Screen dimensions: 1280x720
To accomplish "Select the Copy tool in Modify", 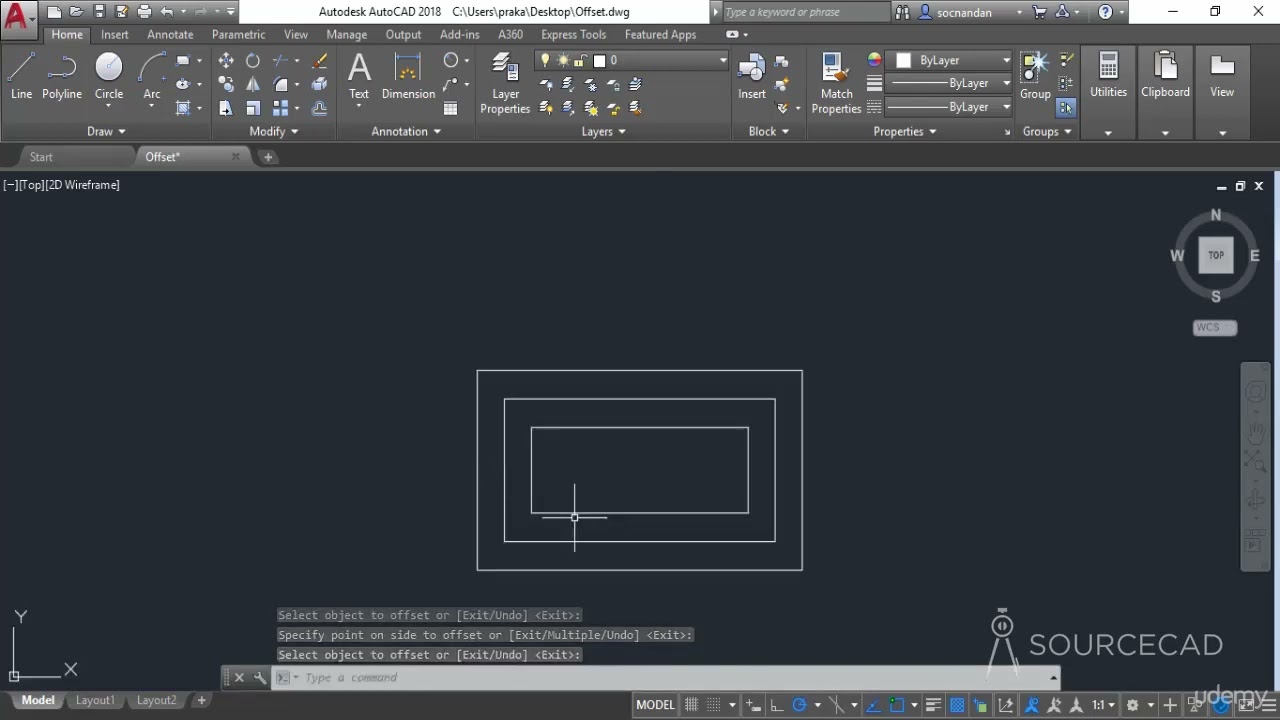I will point(226,85).
